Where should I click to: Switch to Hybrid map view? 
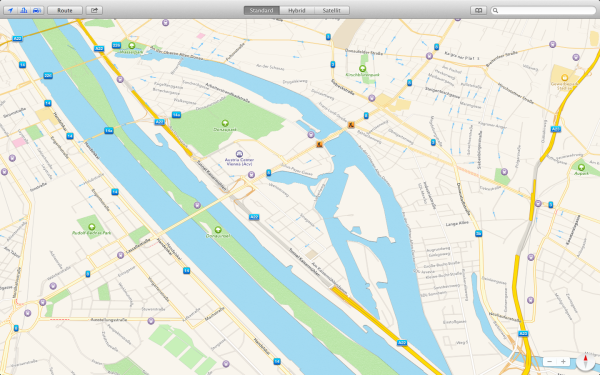pos(297,10)
